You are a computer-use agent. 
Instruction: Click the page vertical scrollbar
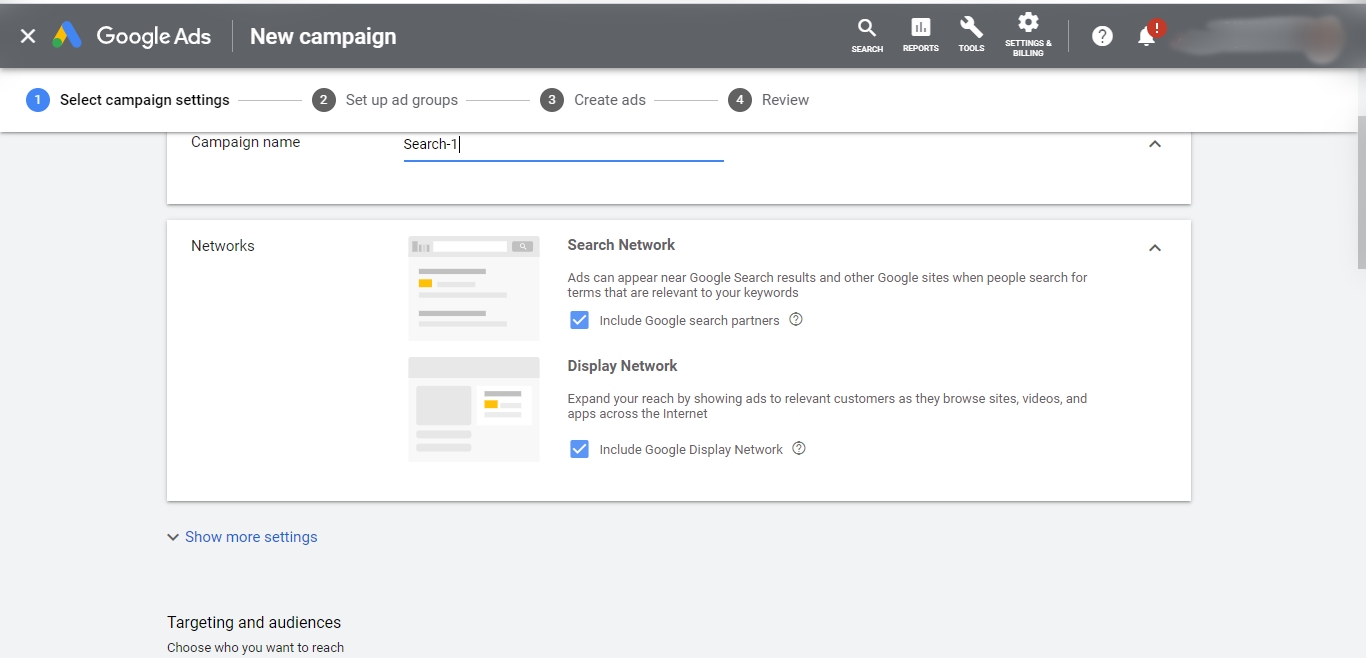click(x=1361, y=192)
